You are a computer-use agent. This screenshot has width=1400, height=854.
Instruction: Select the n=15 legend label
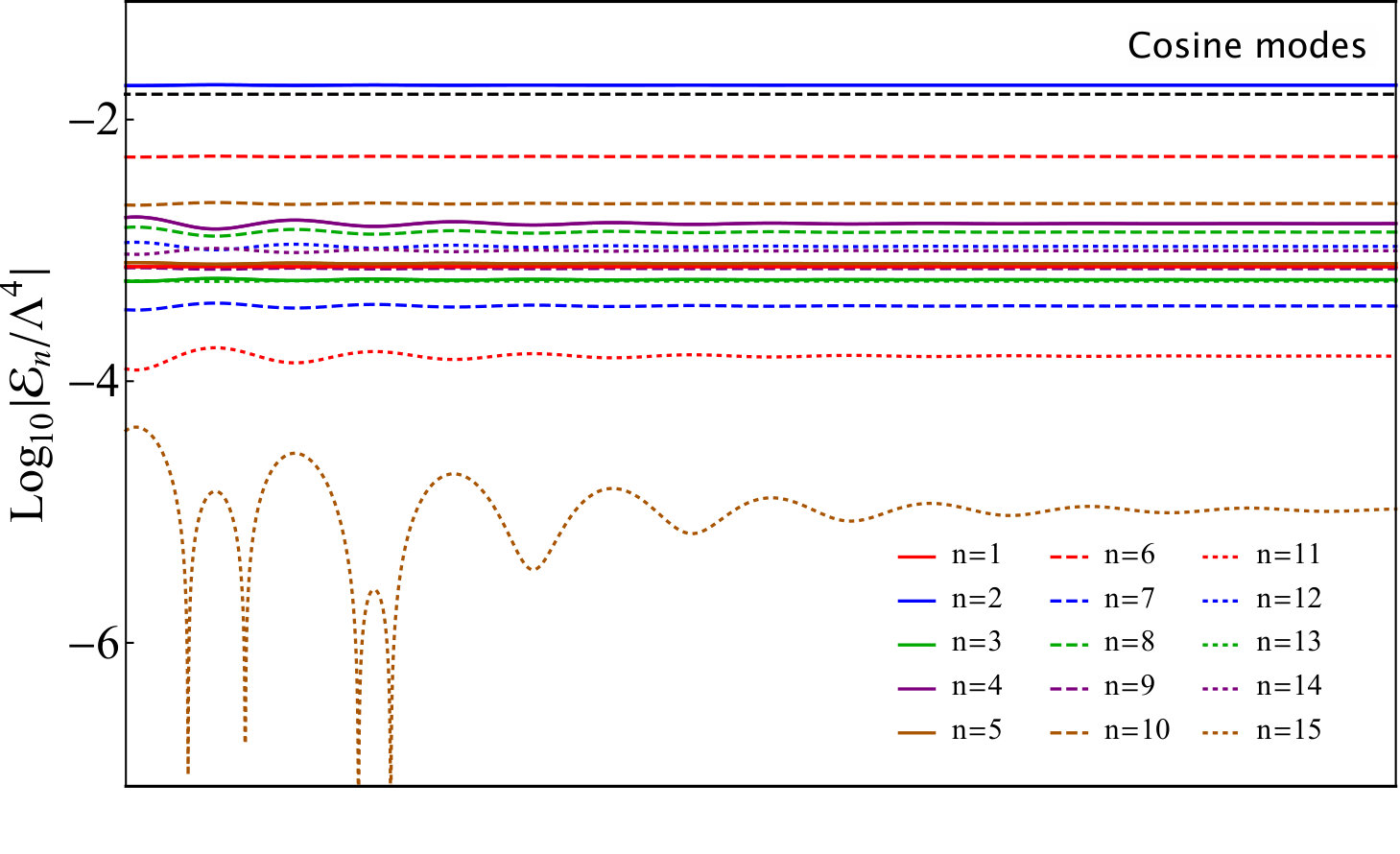(x=1289, y=730)
